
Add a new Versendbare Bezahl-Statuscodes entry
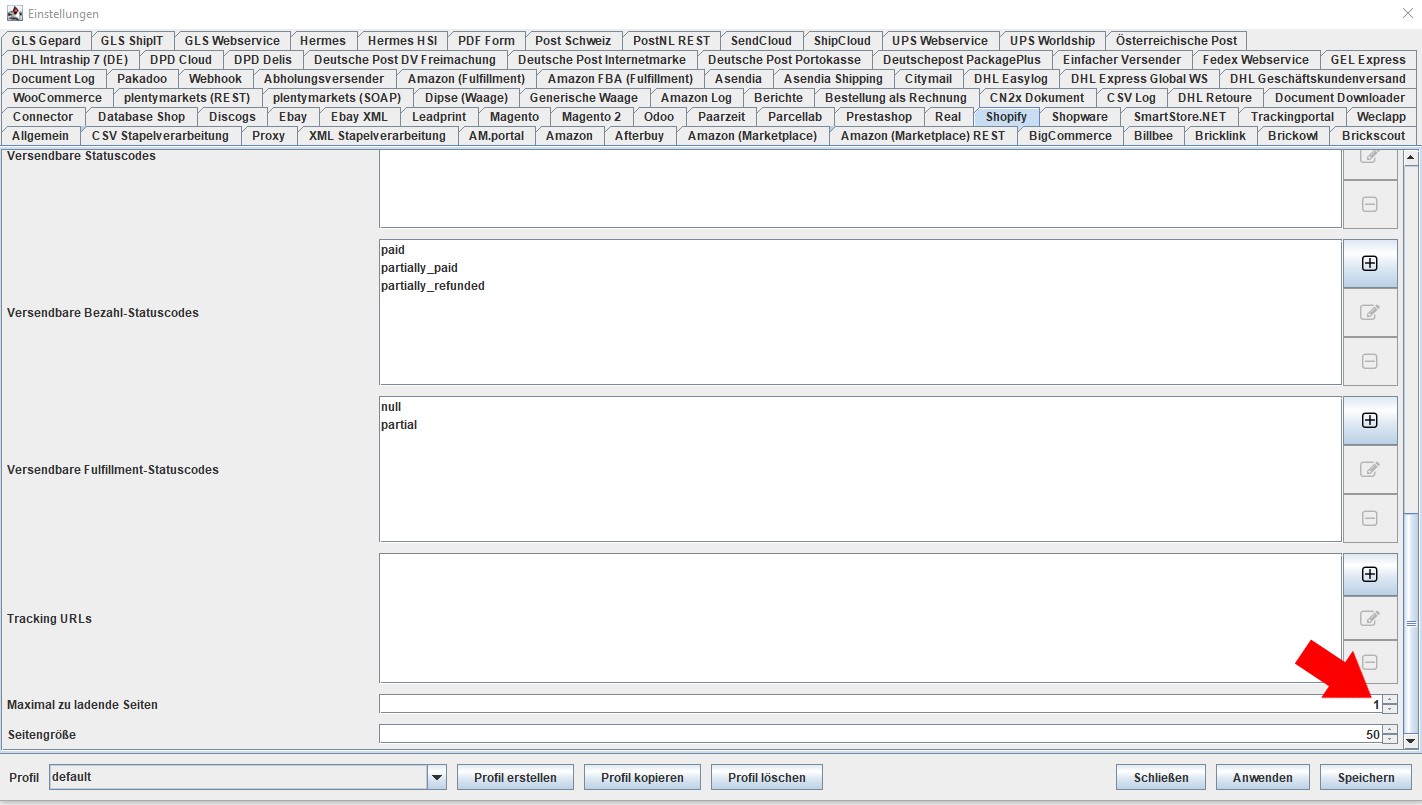point(1370,263)
